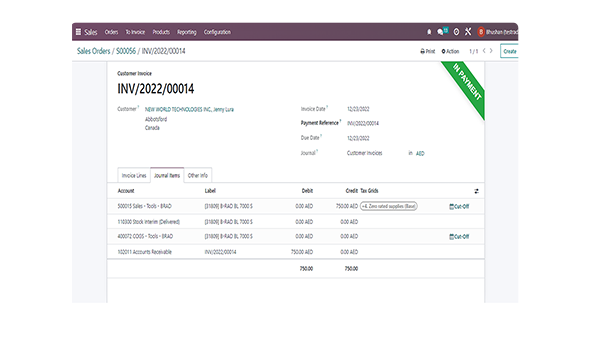Go to the next record arrow
Viewport: 590px width, 360px height.
pos(491,51)
